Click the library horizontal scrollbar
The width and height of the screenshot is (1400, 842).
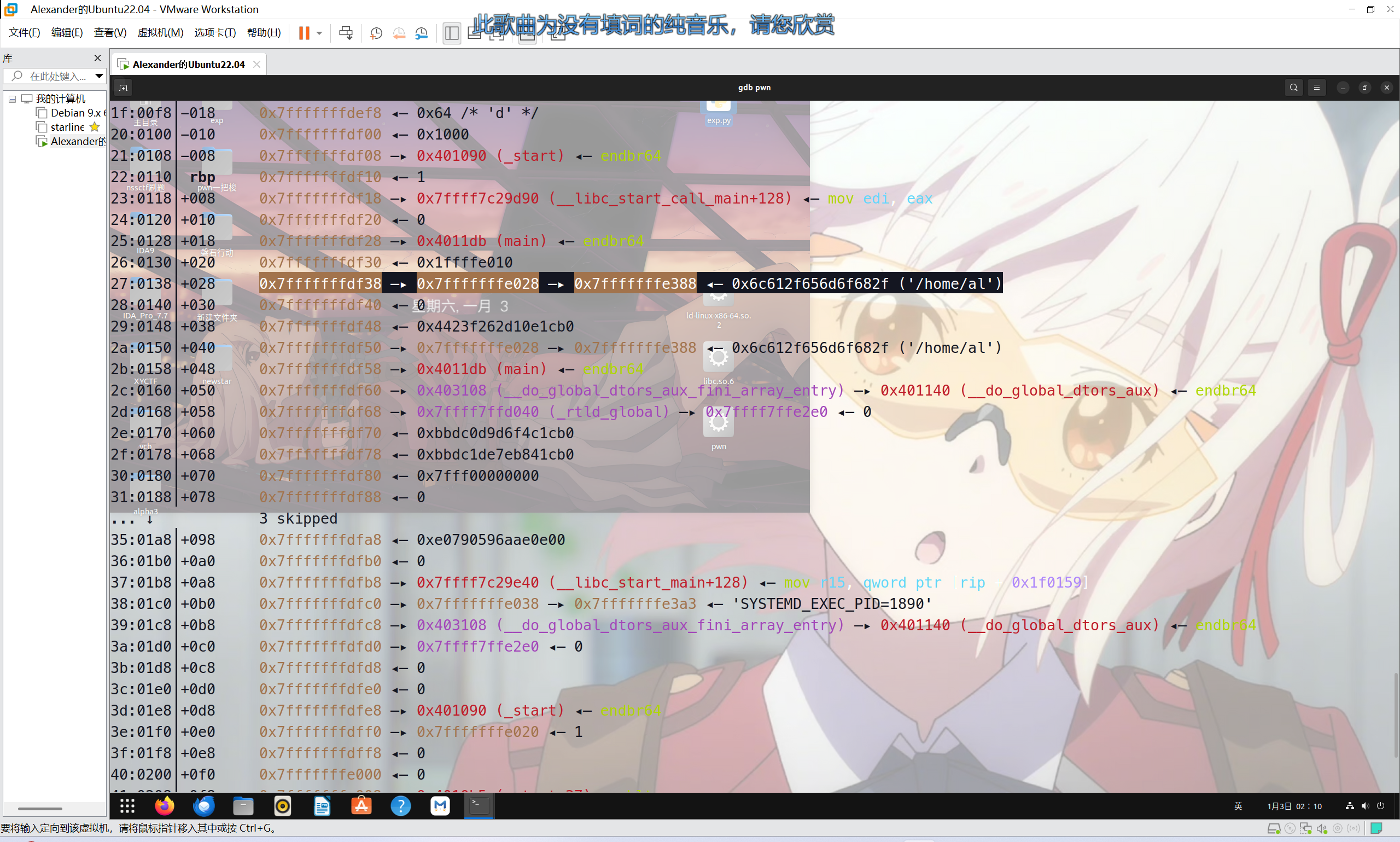click(40, 809)
